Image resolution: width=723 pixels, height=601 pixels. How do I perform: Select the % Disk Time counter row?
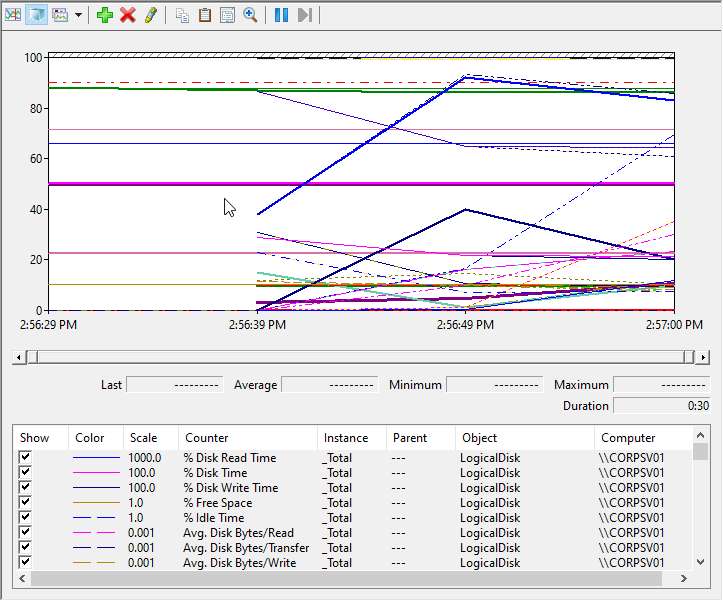pos(215,473)
